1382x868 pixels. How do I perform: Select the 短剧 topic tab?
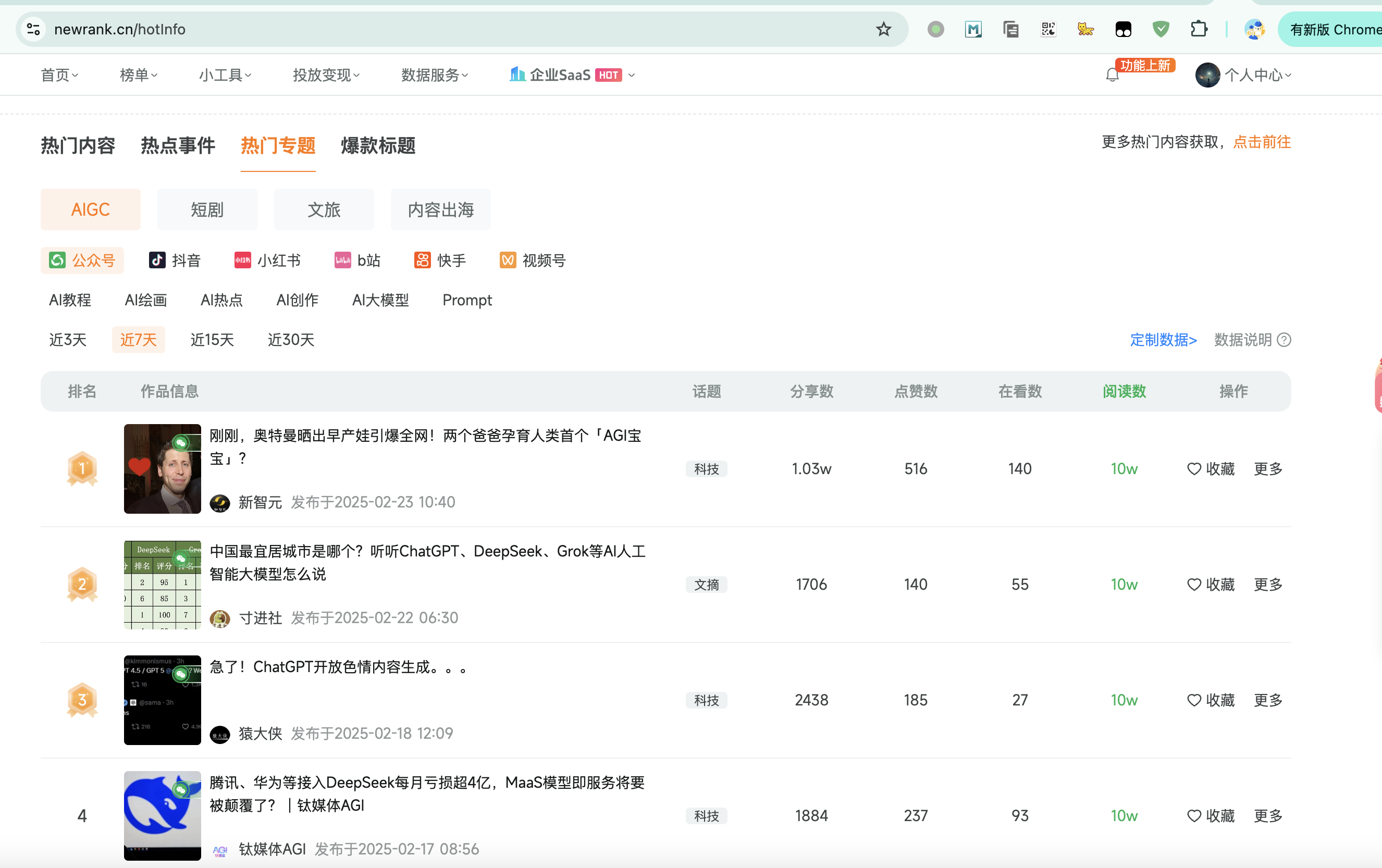(x=206, y=210)
